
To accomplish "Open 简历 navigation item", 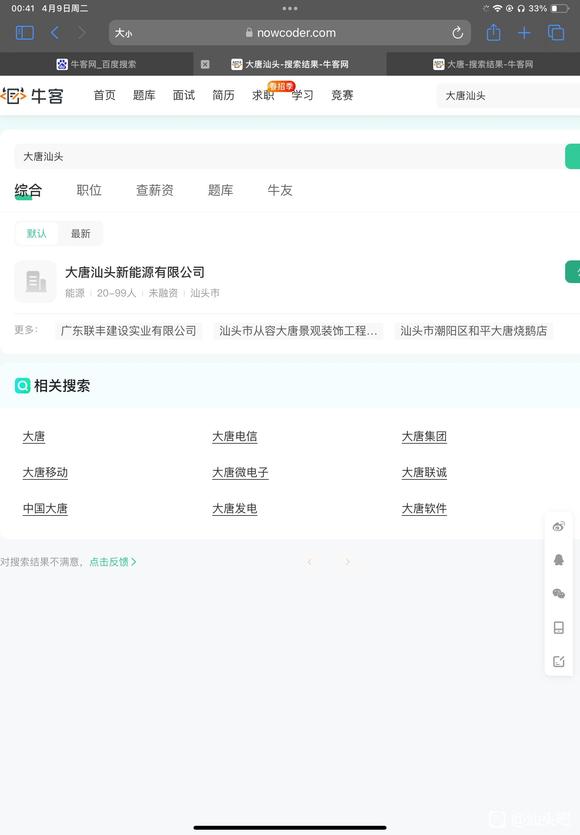I will tap(223, 95).
